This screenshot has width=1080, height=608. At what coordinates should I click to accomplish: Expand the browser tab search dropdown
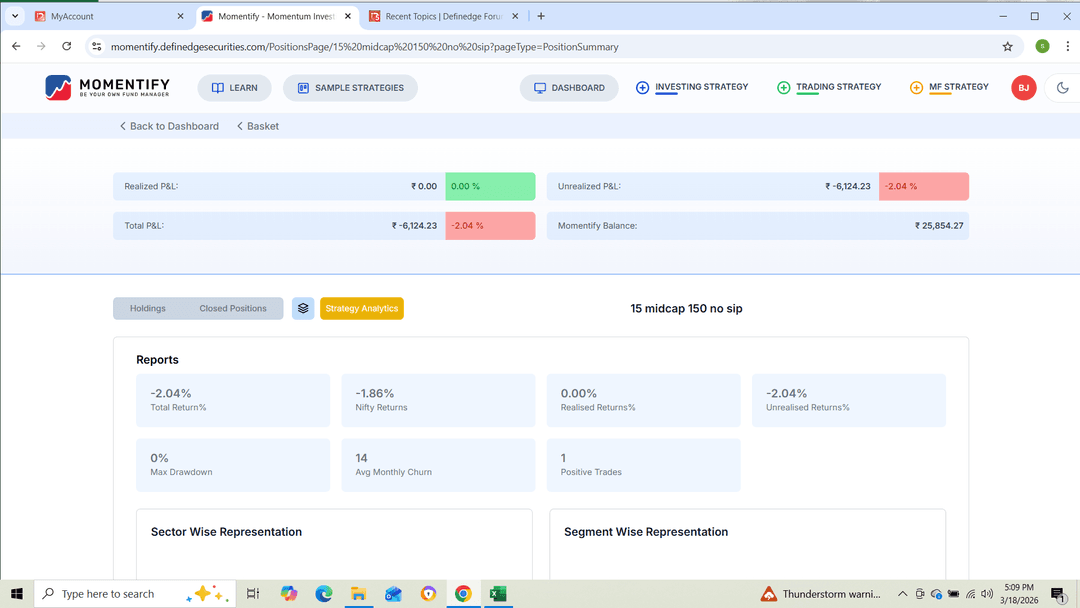(x=15, y=16)
